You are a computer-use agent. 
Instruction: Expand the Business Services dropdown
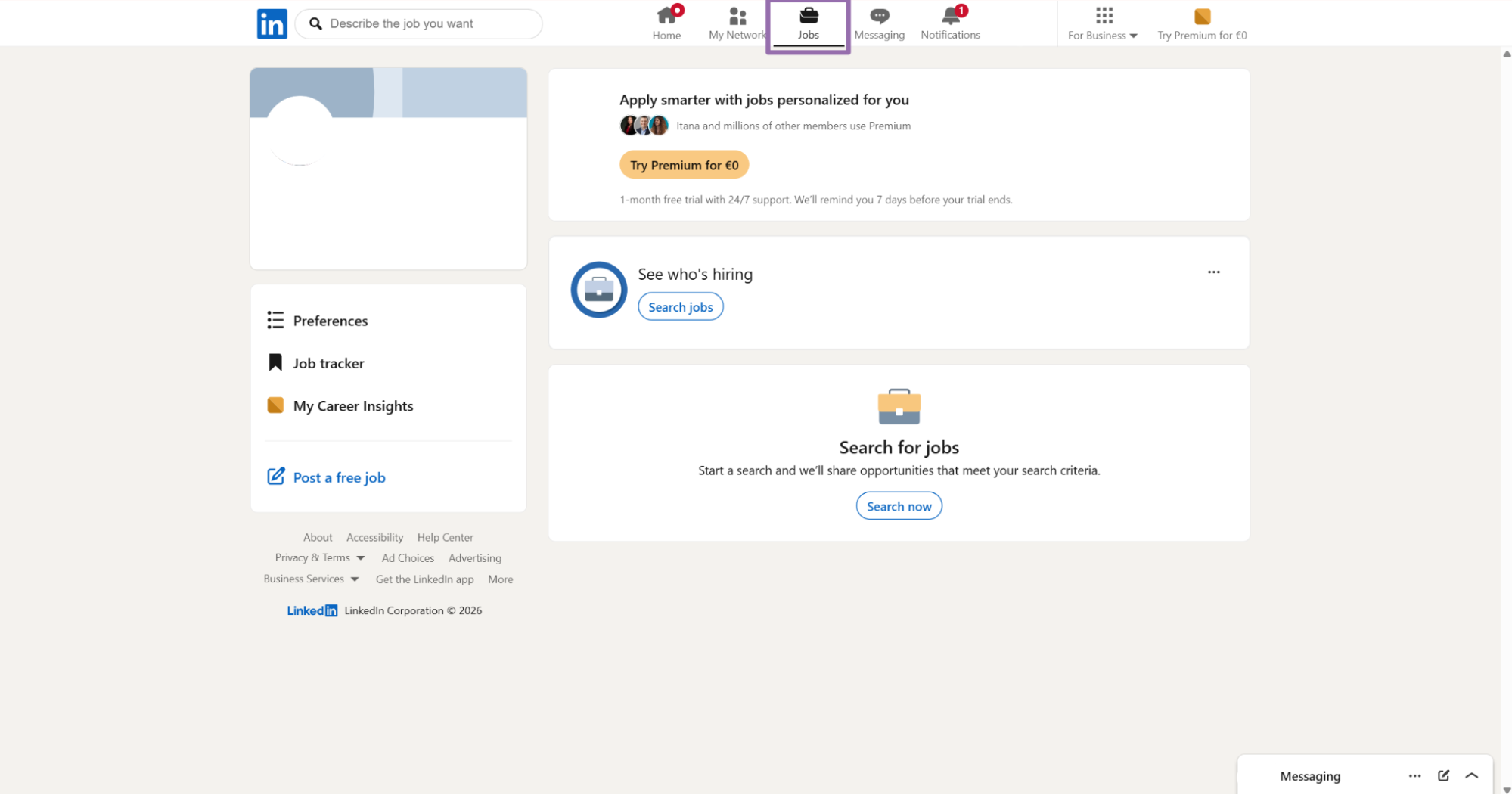tap(354, 579)
